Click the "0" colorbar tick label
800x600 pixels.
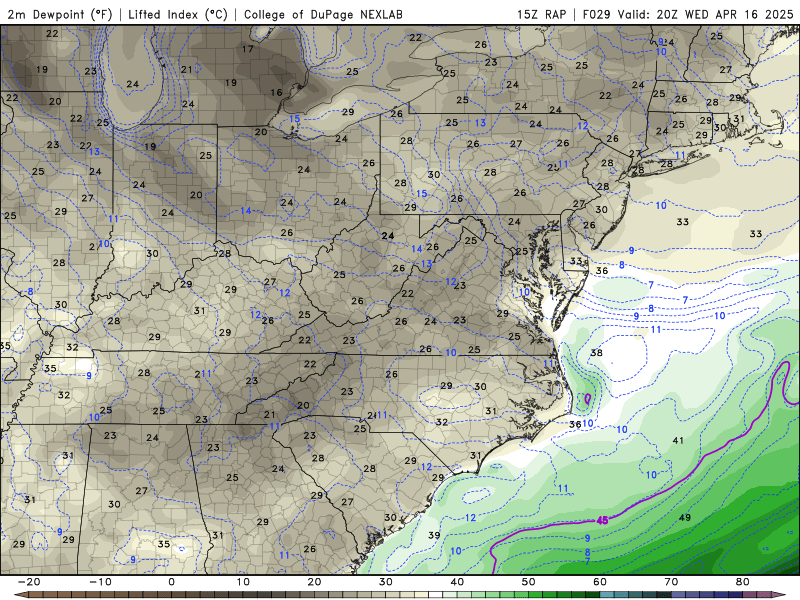coord(171,582)
